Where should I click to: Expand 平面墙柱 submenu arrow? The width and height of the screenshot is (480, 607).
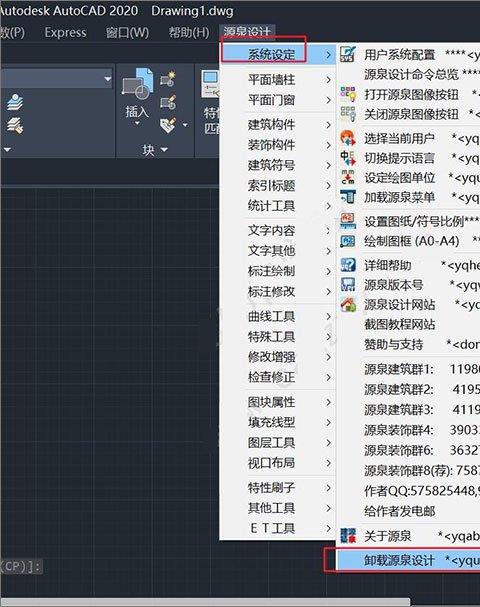click(328, 80)
